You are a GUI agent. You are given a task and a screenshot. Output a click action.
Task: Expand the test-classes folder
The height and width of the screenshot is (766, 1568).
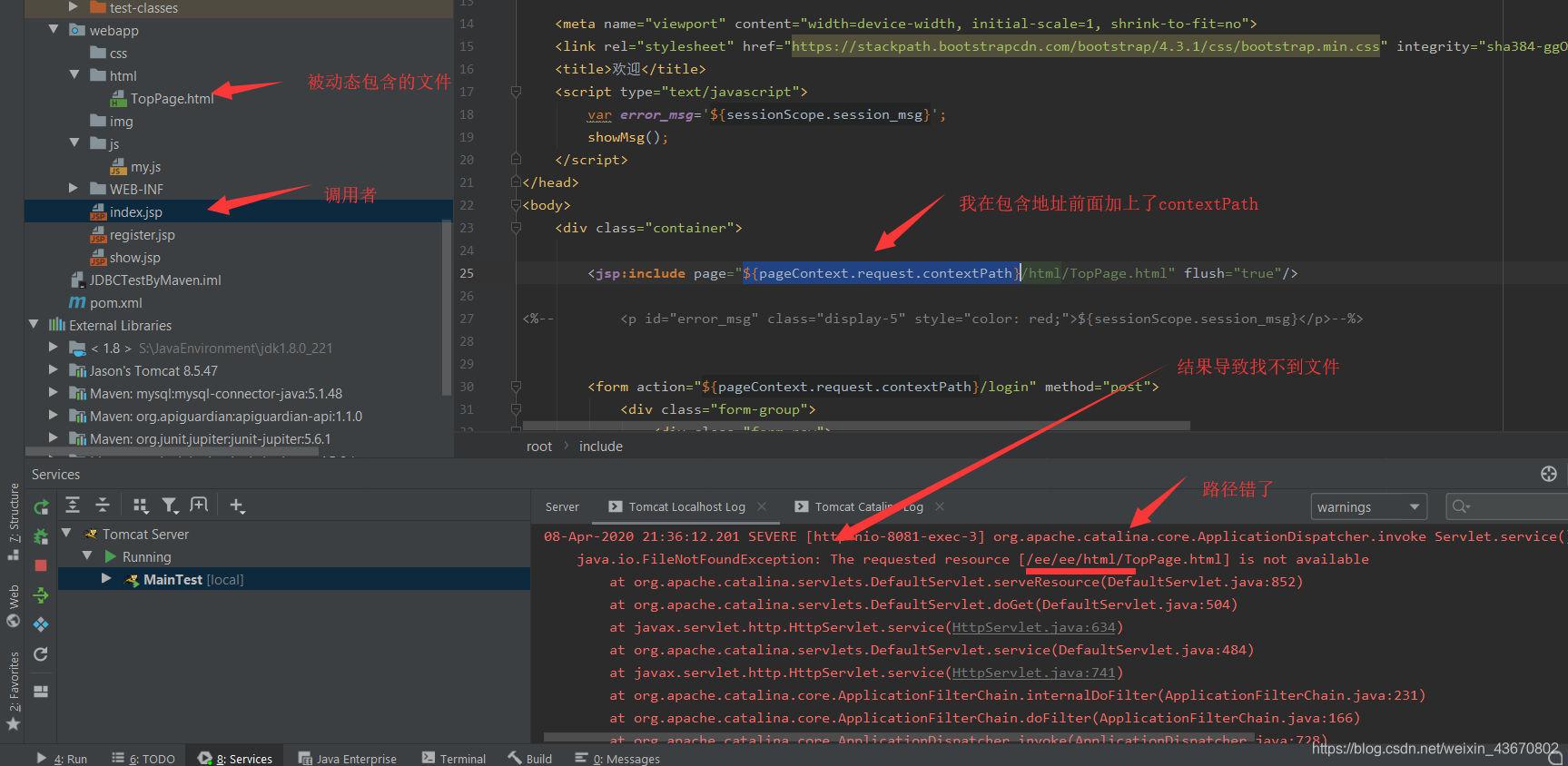coord(74,6)
